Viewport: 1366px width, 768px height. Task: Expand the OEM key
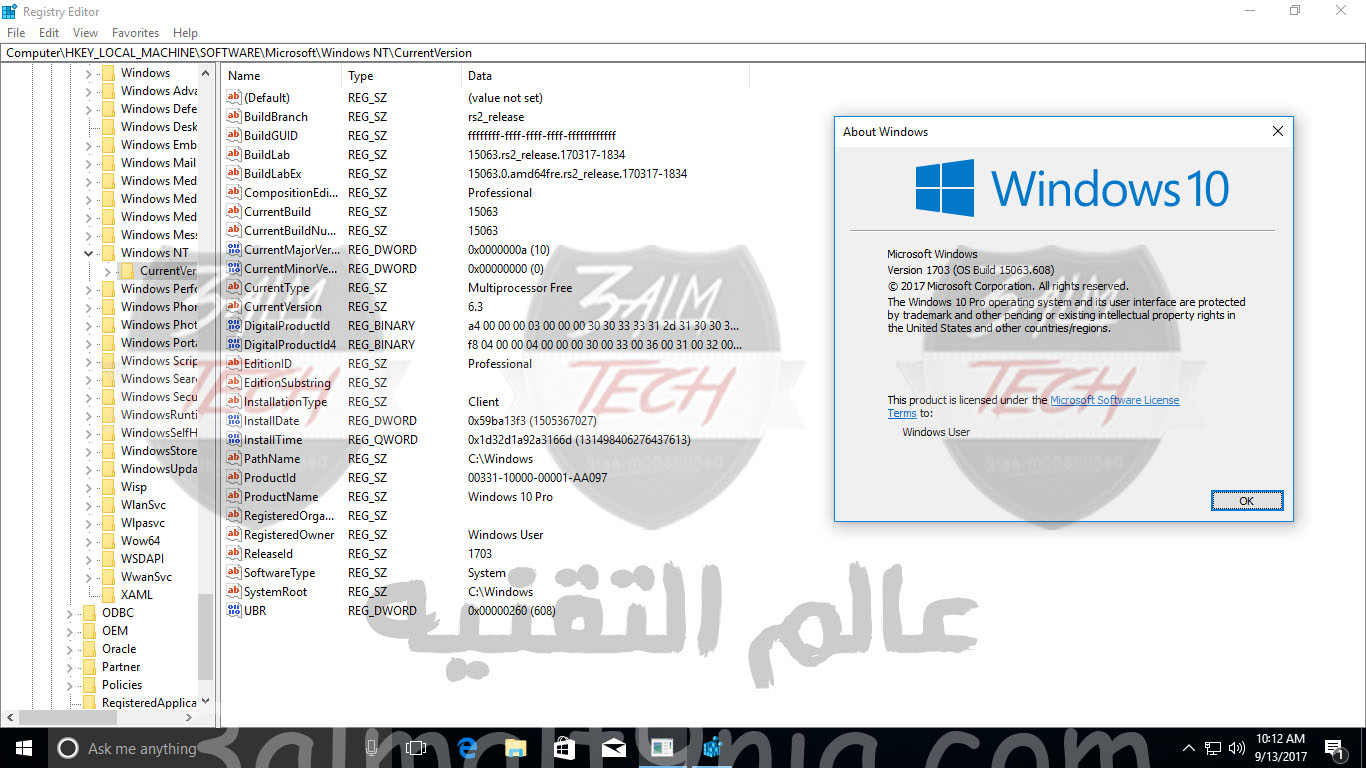69,631
